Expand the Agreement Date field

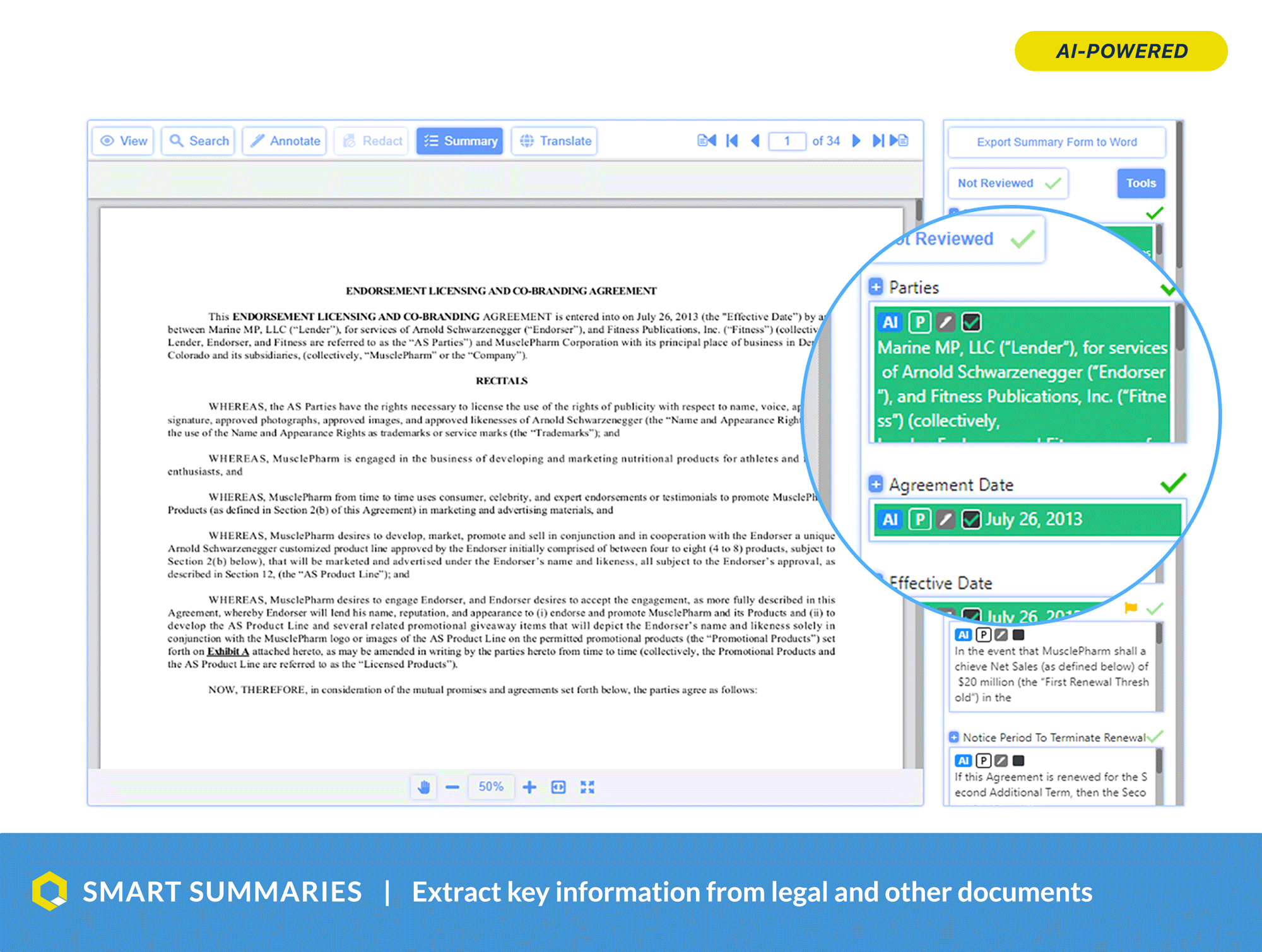tap(875, 484)
